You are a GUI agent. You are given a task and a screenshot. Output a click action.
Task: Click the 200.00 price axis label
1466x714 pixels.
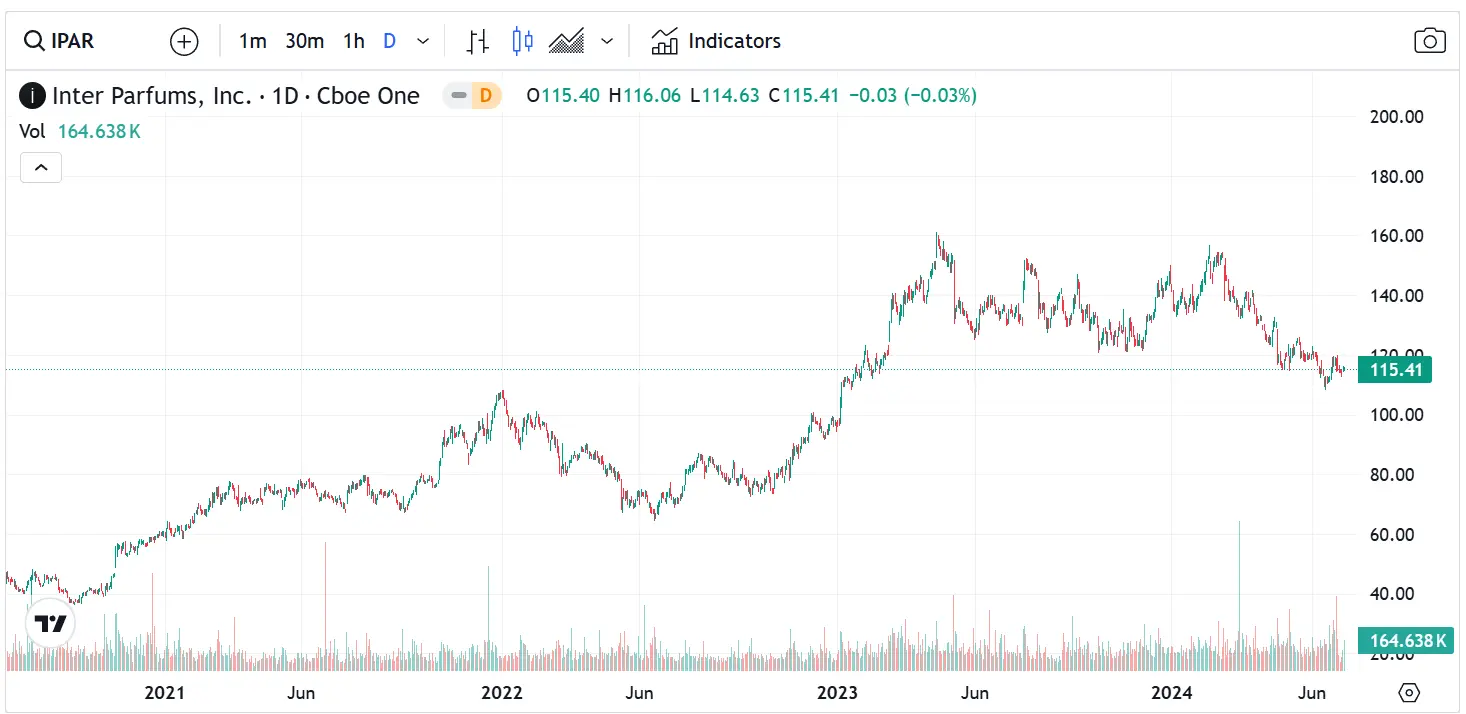point(1396,117)
